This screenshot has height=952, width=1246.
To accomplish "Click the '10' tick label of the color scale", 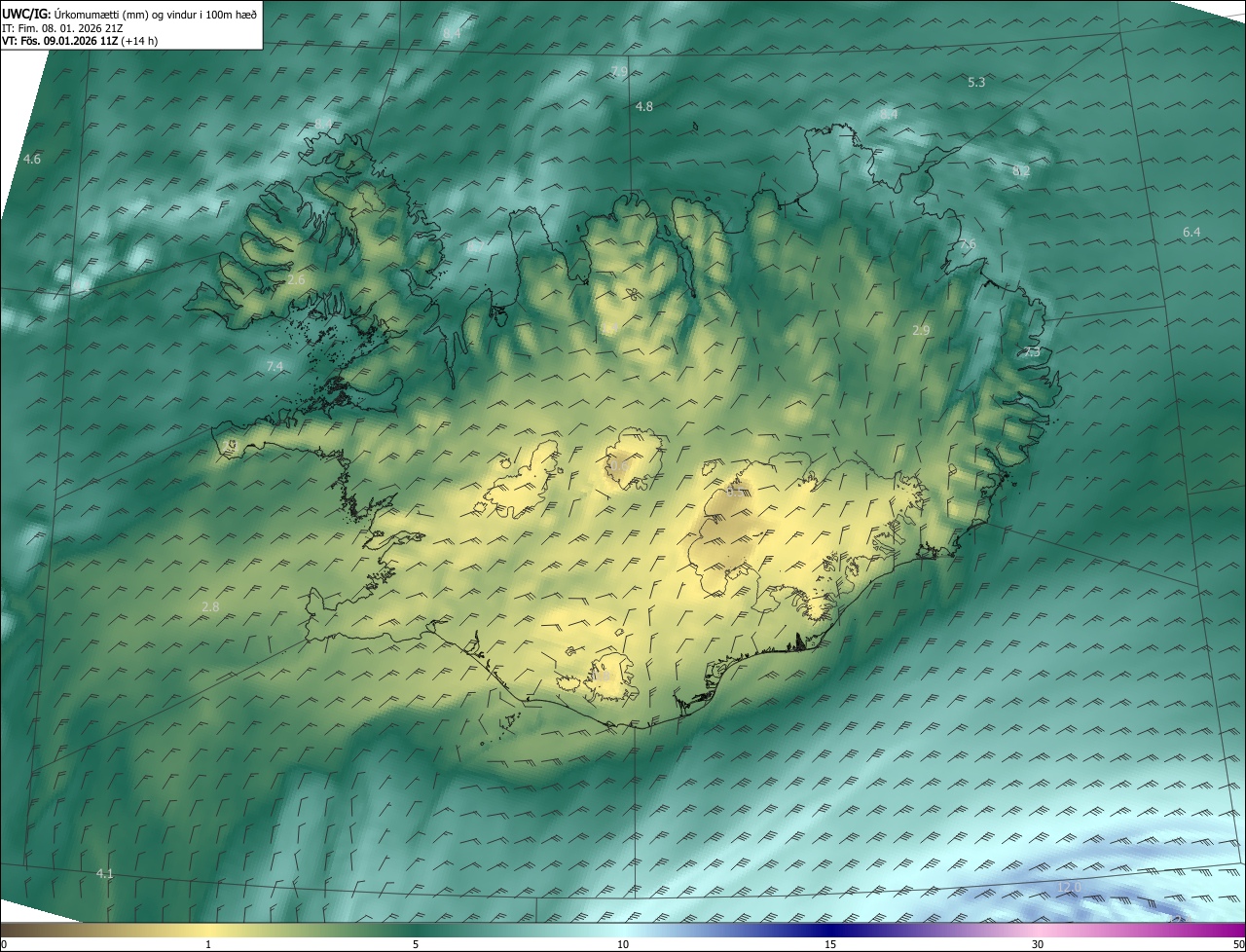I will click(x=623, y=945).
